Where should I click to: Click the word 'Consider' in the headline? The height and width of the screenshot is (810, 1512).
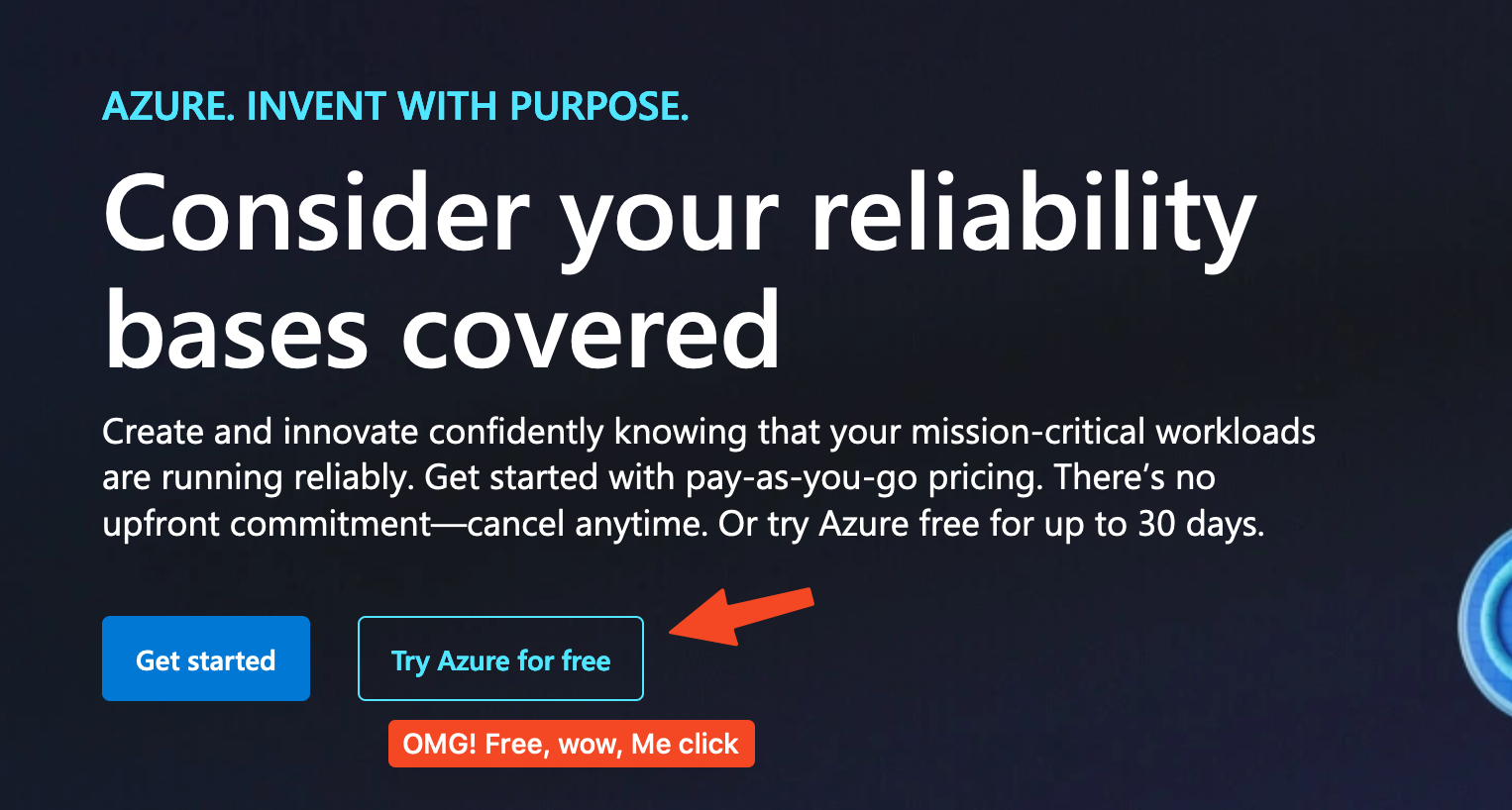pos(316,214)
